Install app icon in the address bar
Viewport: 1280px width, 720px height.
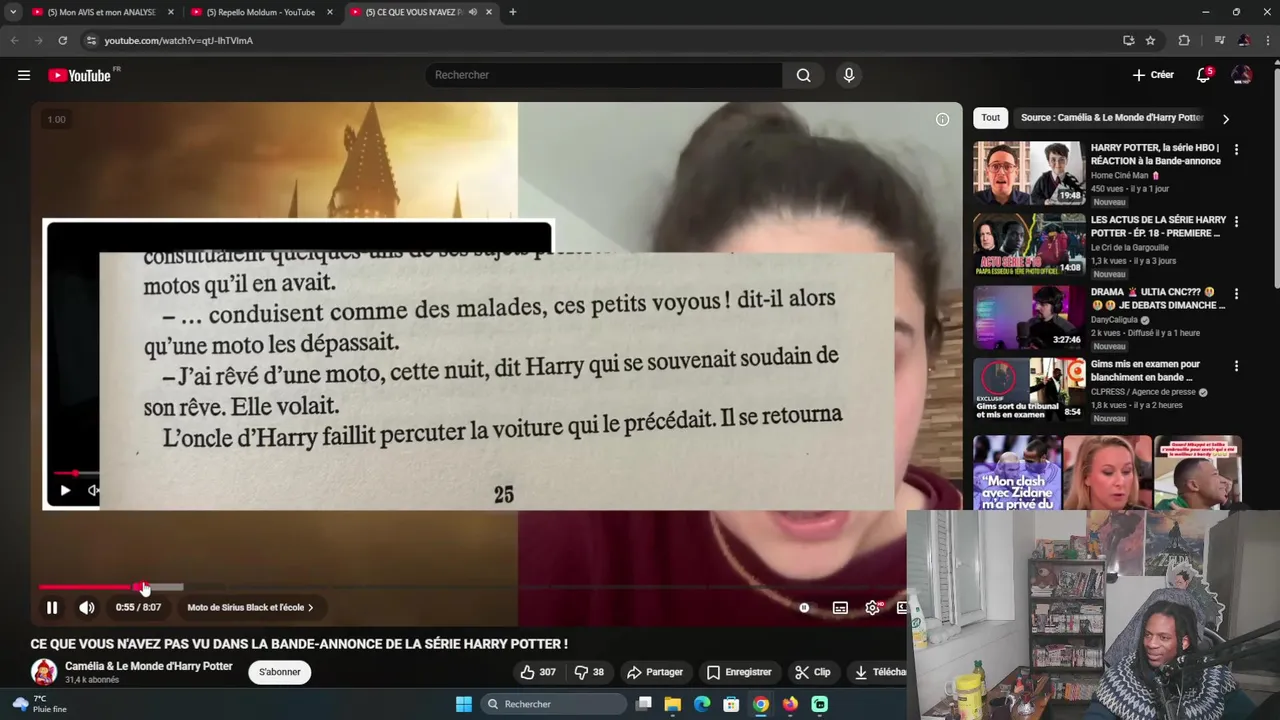click(x=1128, y=40)
